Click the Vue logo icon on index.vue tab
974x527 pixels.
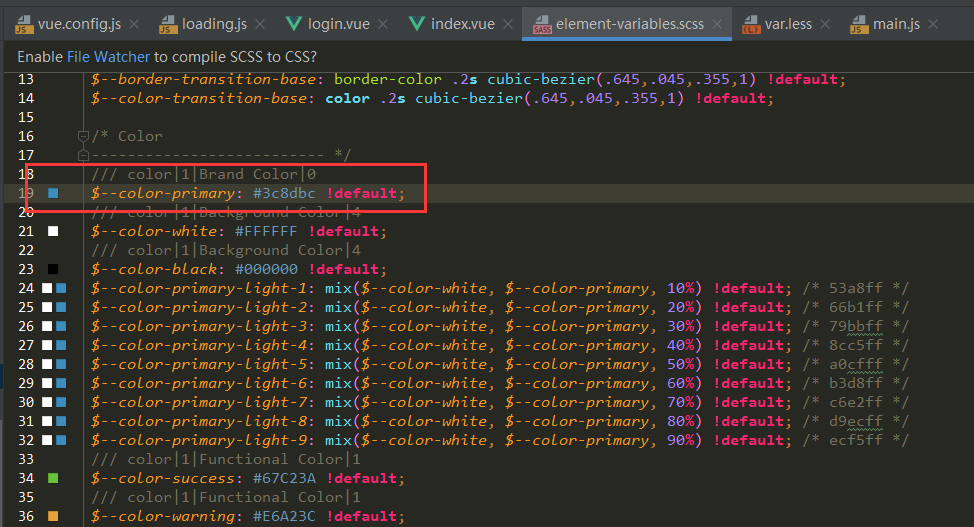tap(417, 24)
